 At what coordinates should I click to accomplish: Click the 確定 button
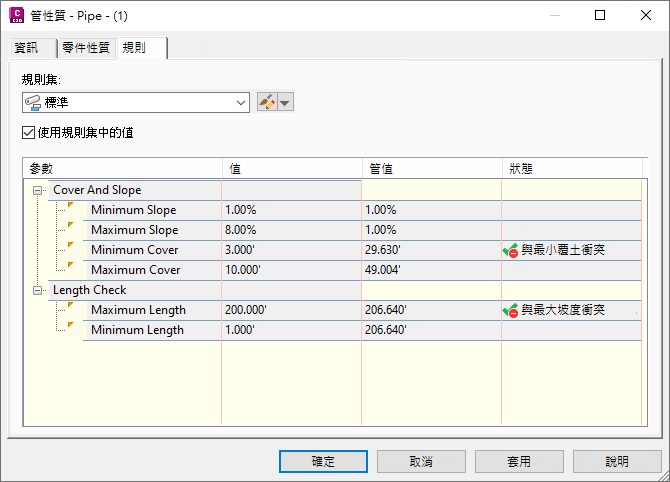click(x=323, y=461)
